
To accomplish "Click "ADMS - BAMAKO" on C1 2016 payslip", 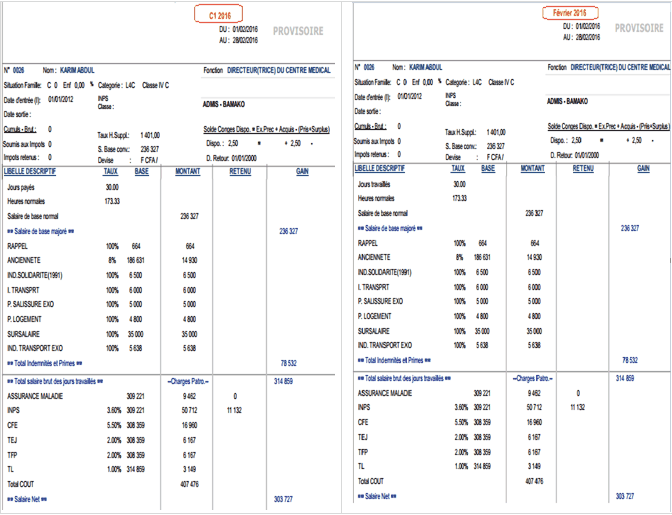I will click(224, 104).
